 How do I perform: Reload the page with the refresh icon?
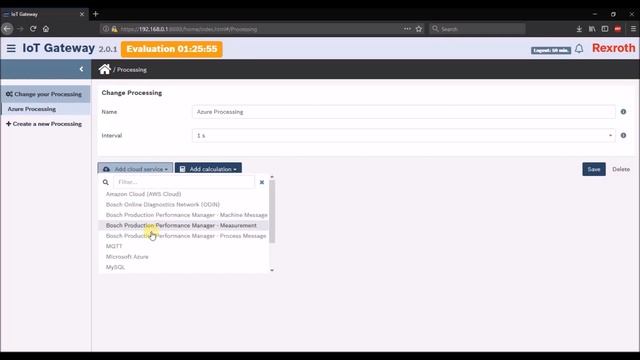[33, 29]
